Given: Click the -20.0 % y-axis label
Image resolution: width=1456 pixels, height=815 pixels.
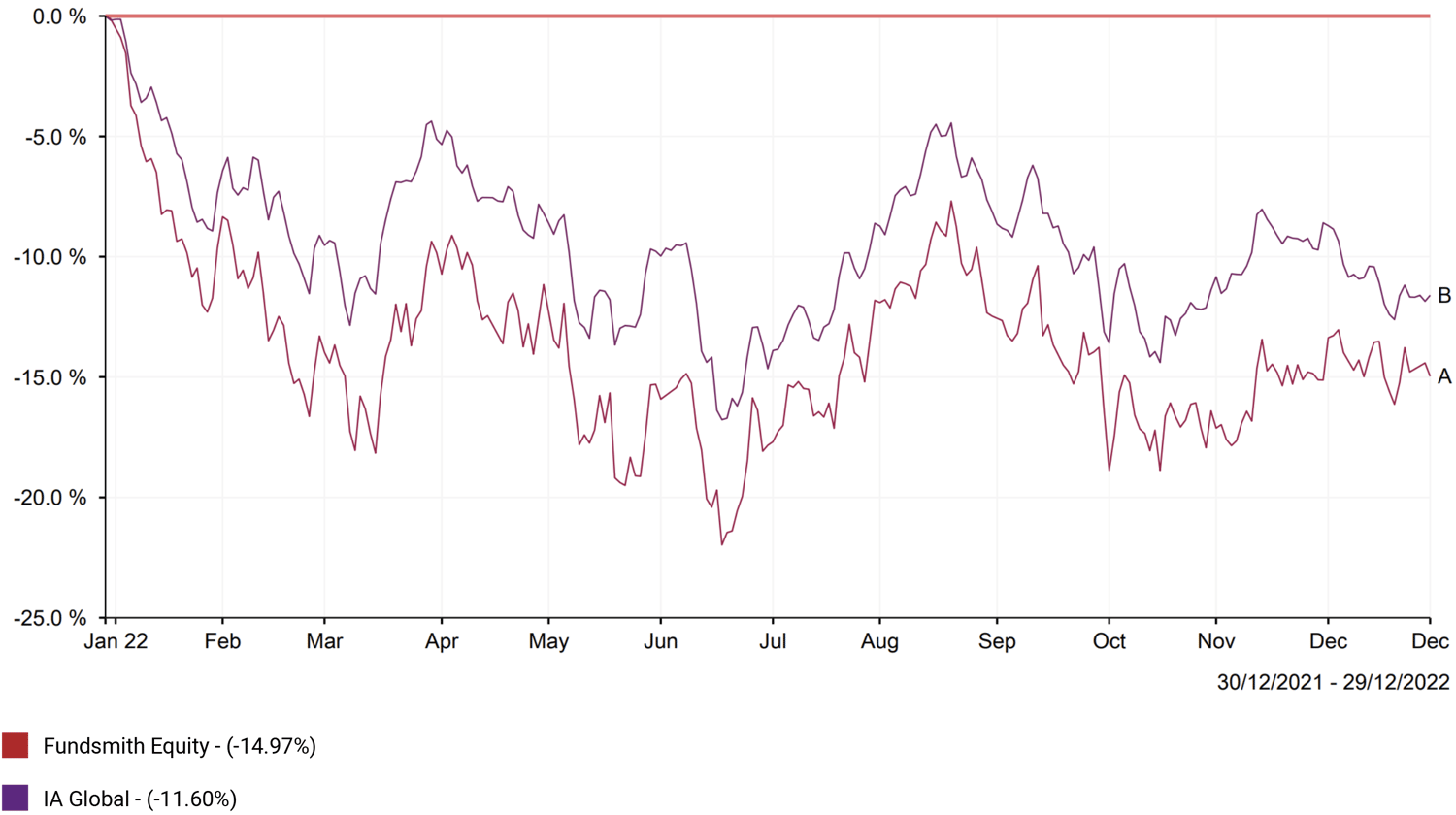Looking at the screenshot, I should pyautogui.click(x=50, y=498).
